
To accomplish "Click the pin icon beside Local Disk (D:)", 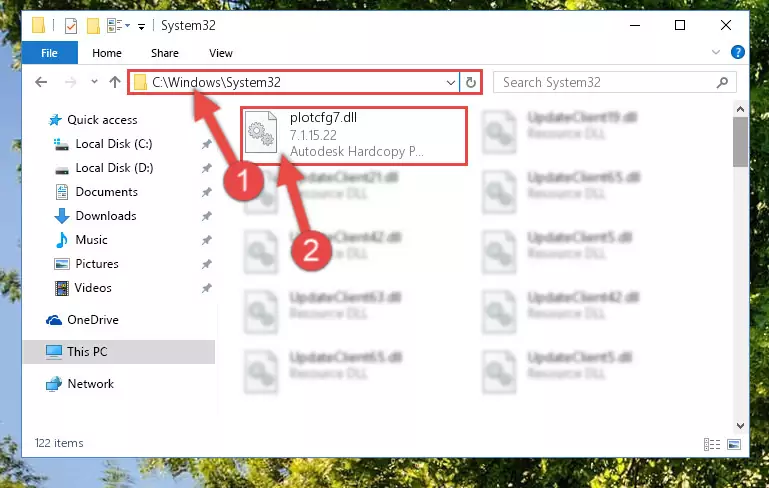I will 206,168.
